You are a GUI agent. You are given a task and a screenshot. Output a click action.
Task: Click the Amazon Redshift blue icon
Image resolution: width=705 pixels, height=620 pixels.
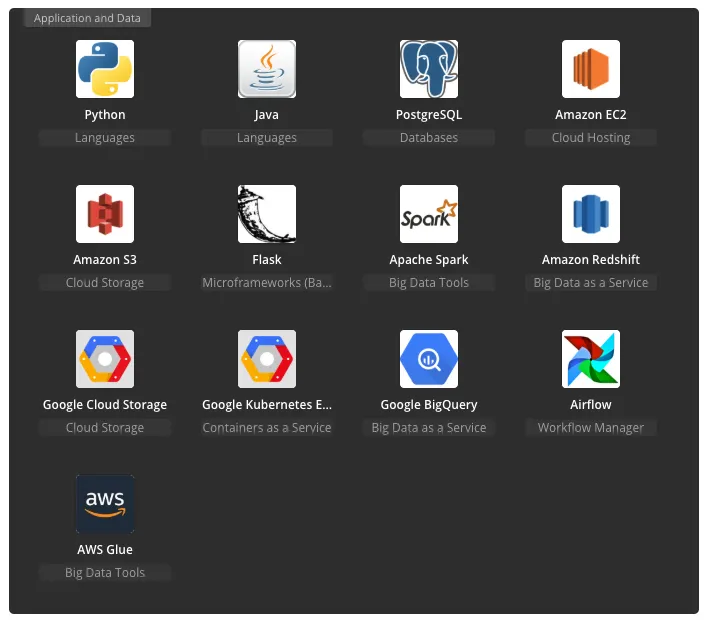tap(591, 214)
